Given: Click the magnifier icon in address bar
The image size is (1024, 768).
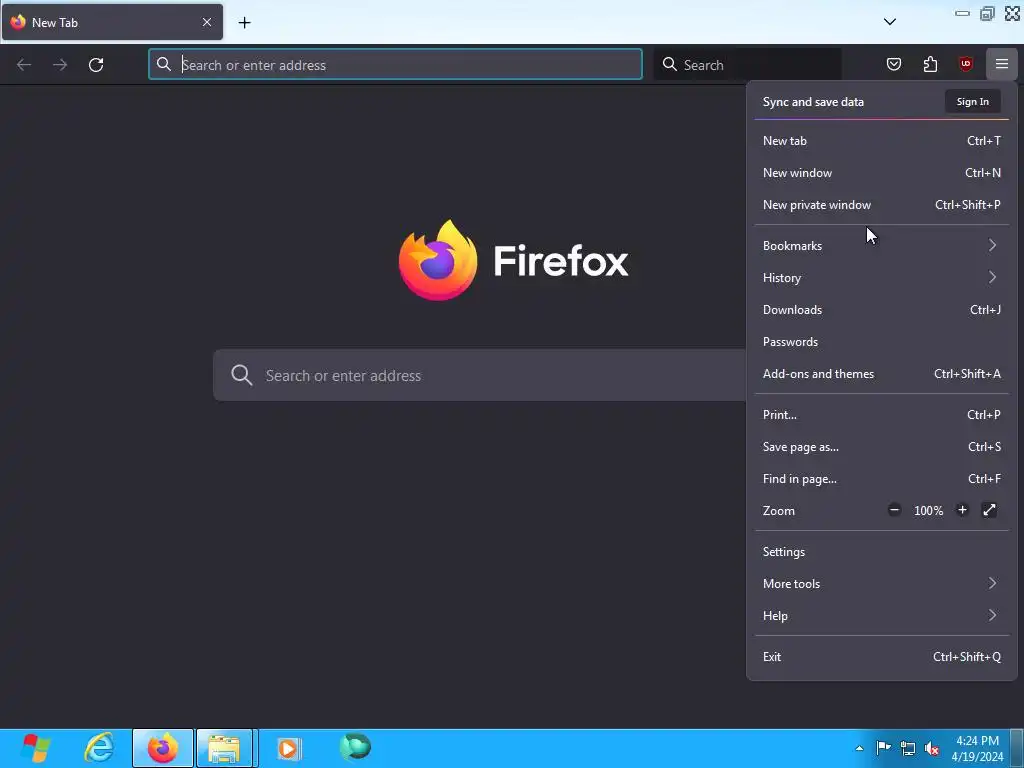Looking at the screenshot, I should coord(164,64).
